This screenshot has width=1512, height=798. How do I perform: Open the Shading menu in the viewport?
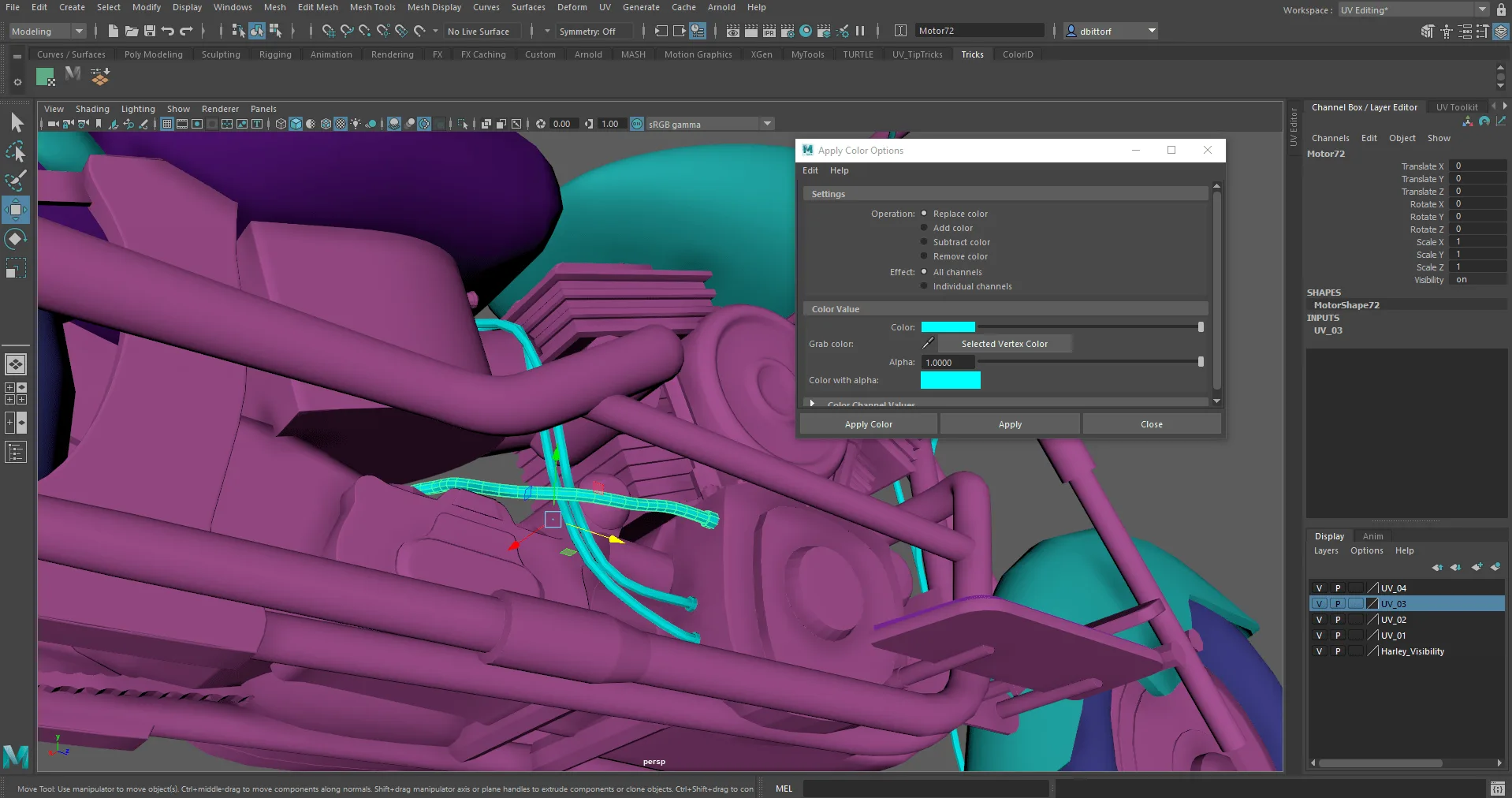click(x=92, y=108)
